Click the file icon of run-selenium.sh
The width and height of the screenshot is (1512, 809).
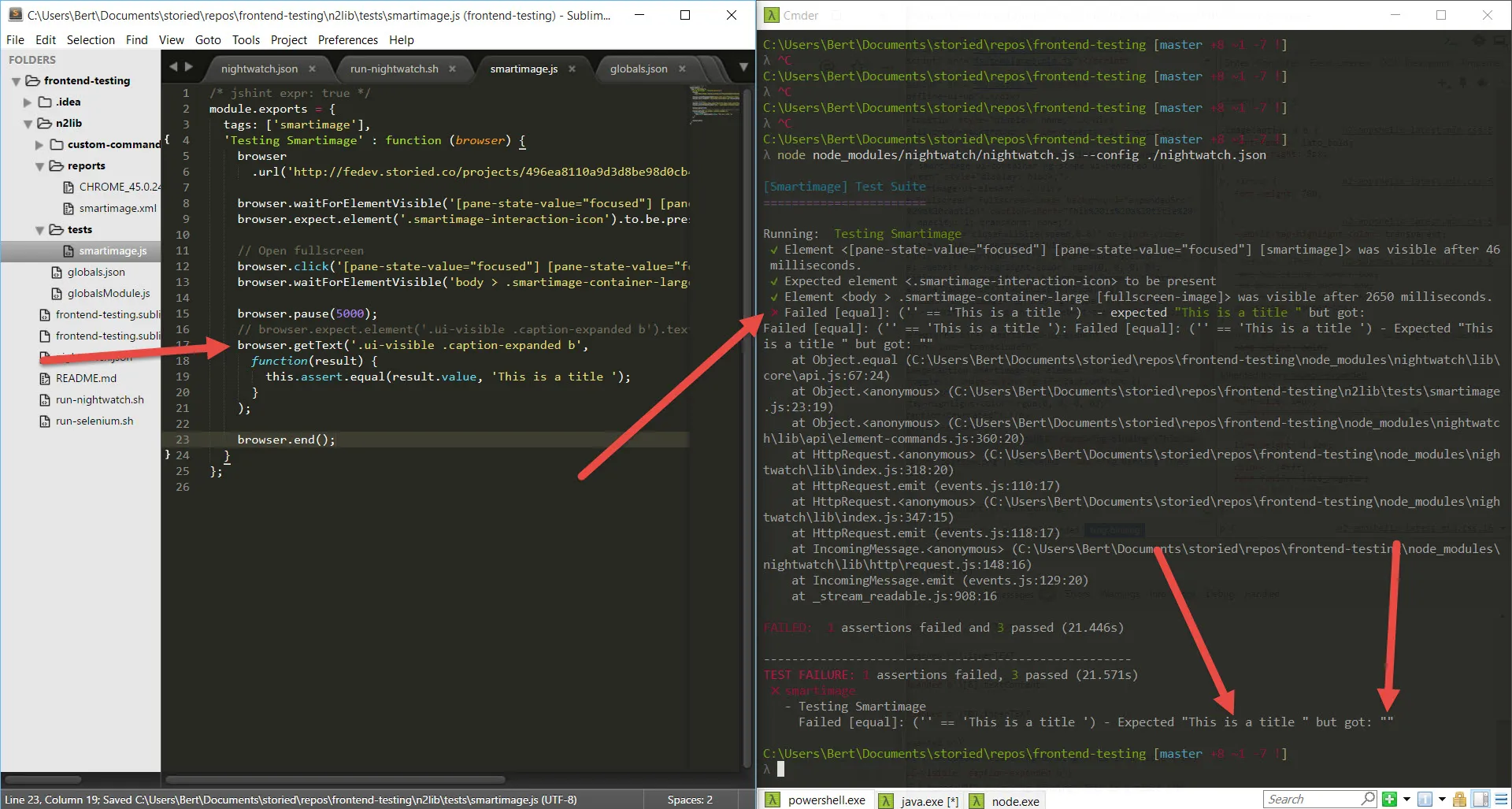[x=45, y=421]
